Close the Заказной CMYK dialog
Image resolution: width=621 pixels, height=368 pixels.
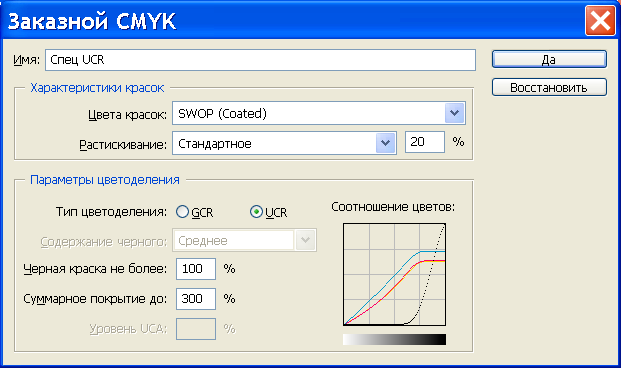click(x=600, y=21)
